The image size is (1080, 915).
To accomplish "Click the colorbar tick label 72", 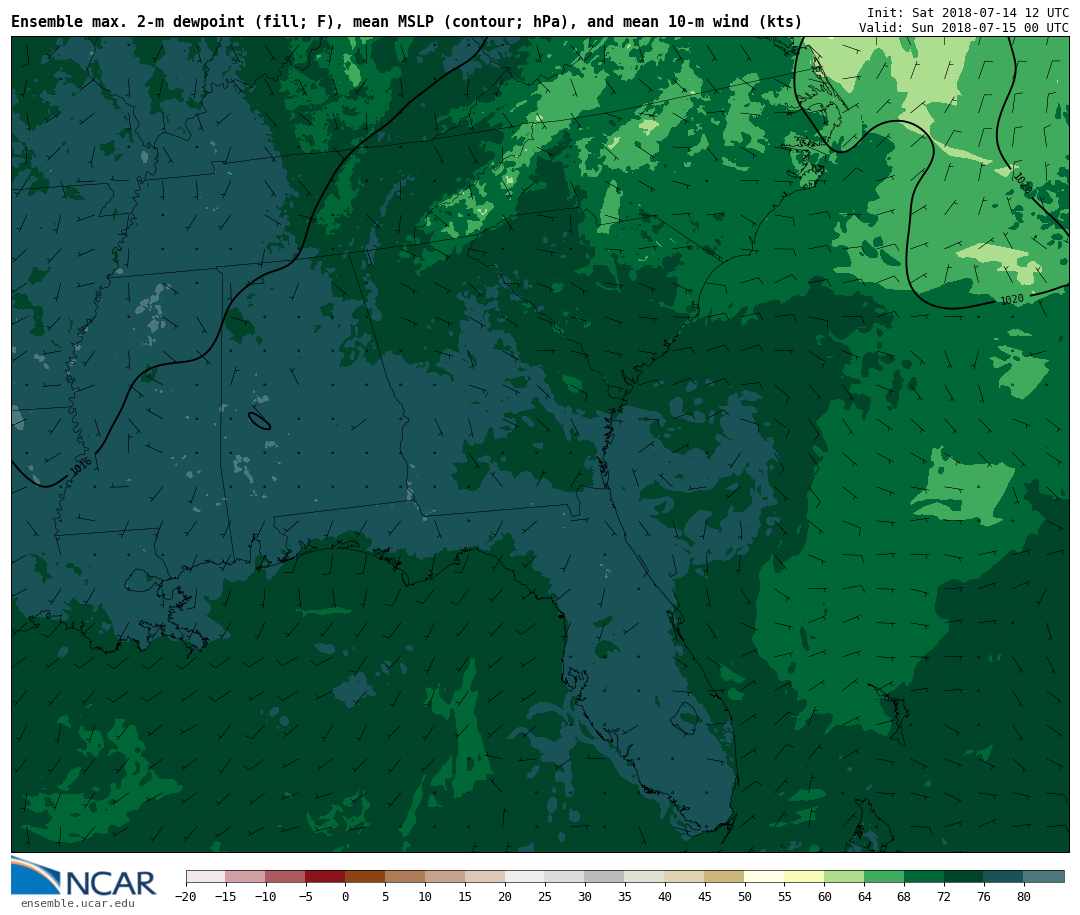I will coord(944,896).
